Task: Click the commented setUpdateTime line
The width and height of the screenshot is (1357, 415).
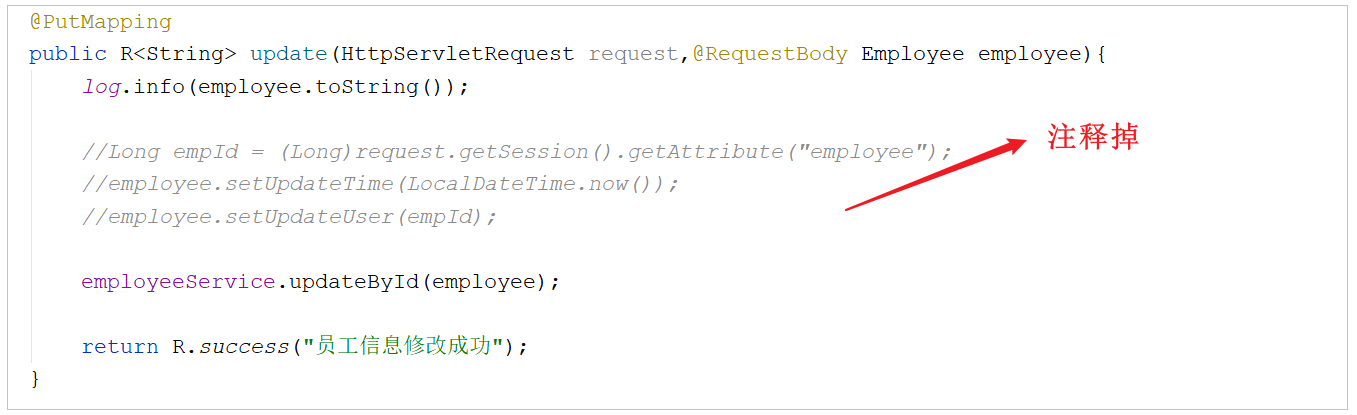Action: tap(380, 184)
